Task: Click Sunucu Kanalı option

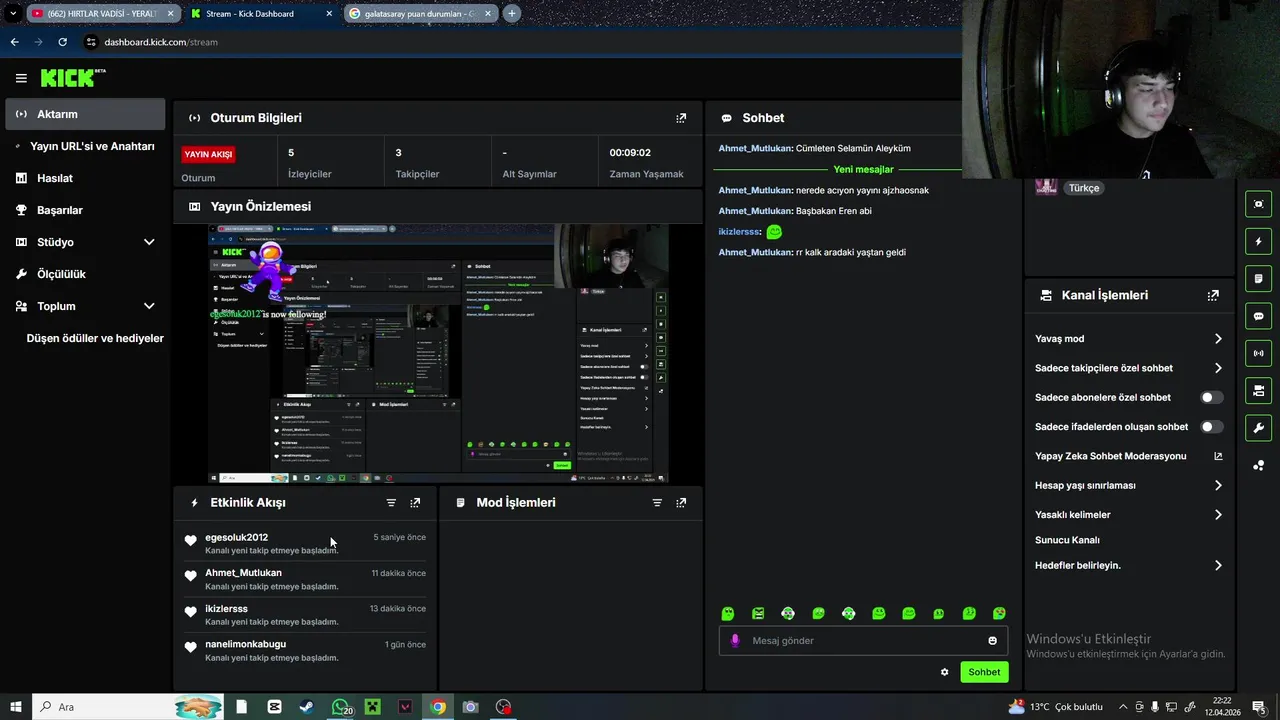Action: 1067,540
